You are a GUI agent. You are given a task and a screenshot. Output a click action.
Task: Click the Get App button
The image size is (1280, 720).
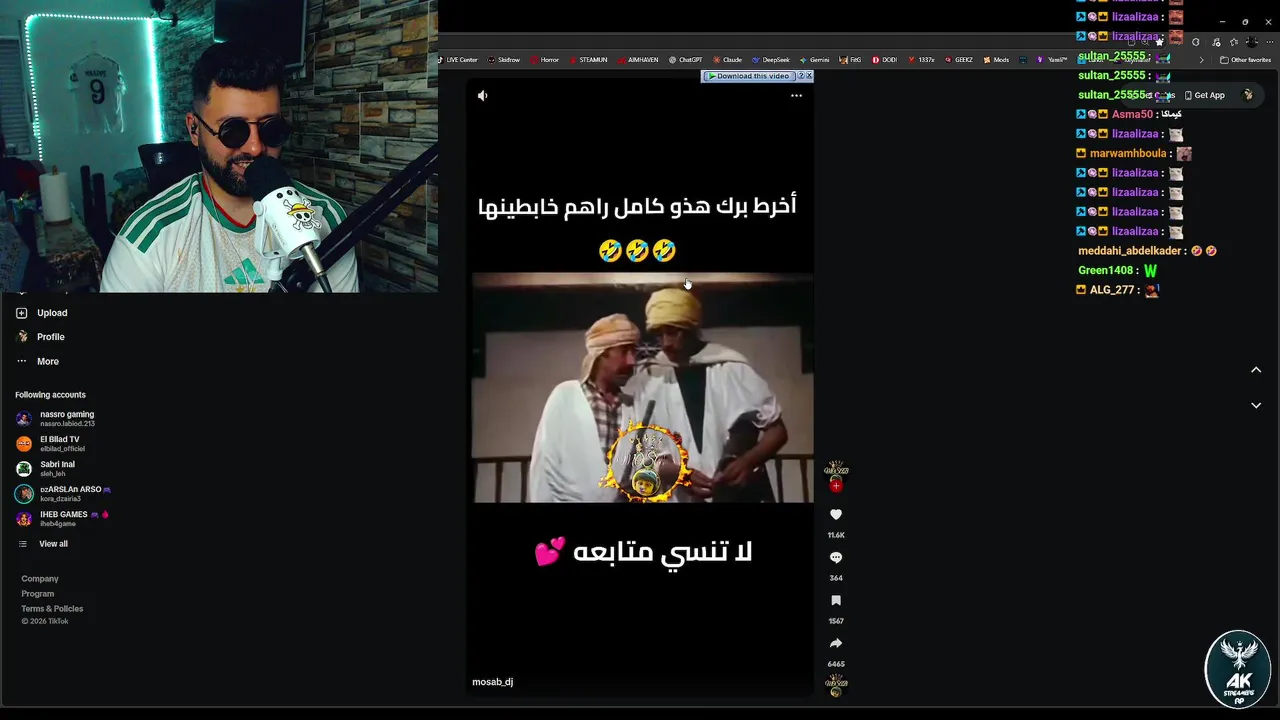tap(1204, 95)
